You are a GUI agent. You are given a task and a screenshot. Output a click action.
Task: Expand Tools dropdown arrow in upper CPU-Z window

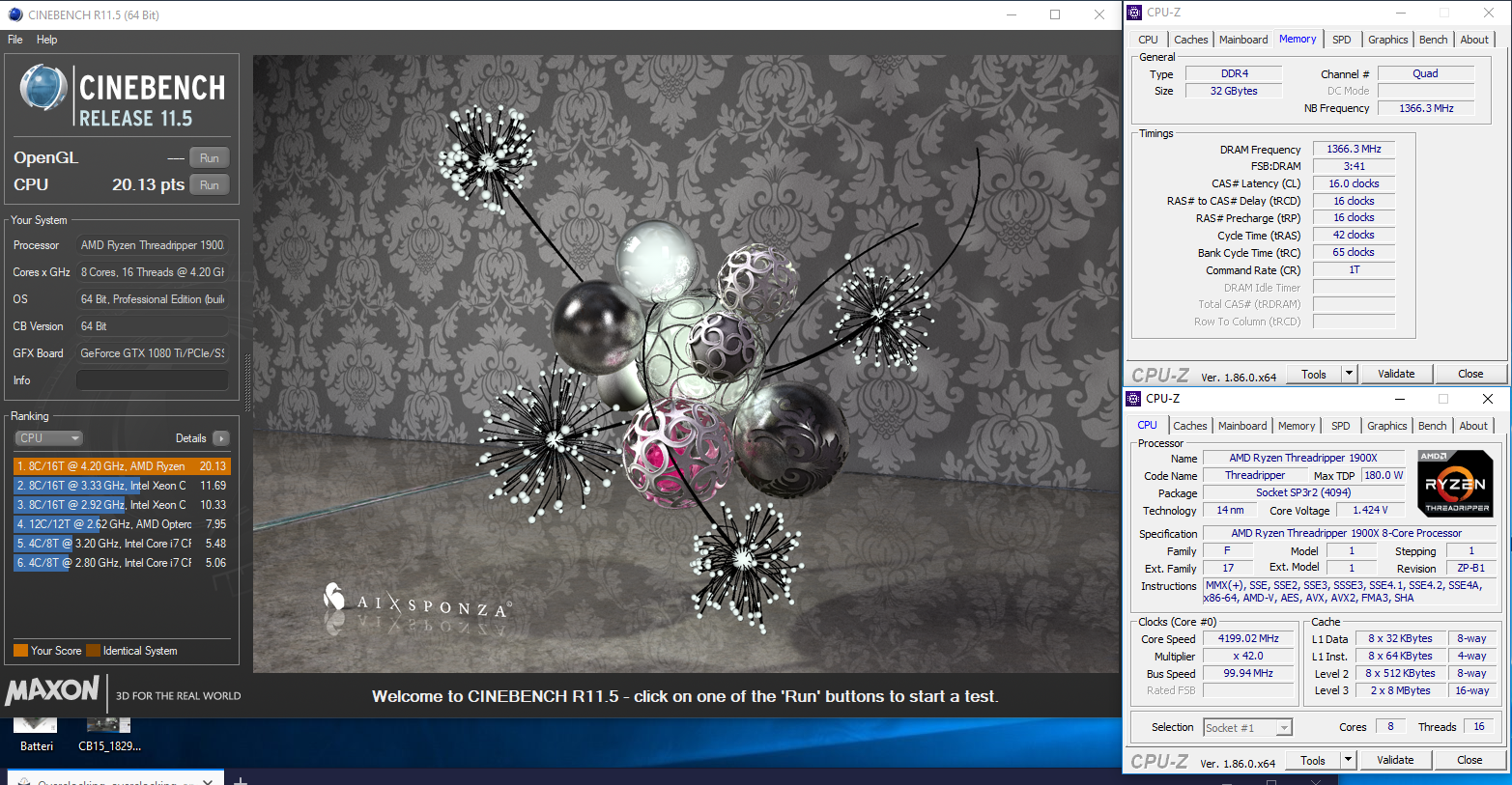[1350, 374]
